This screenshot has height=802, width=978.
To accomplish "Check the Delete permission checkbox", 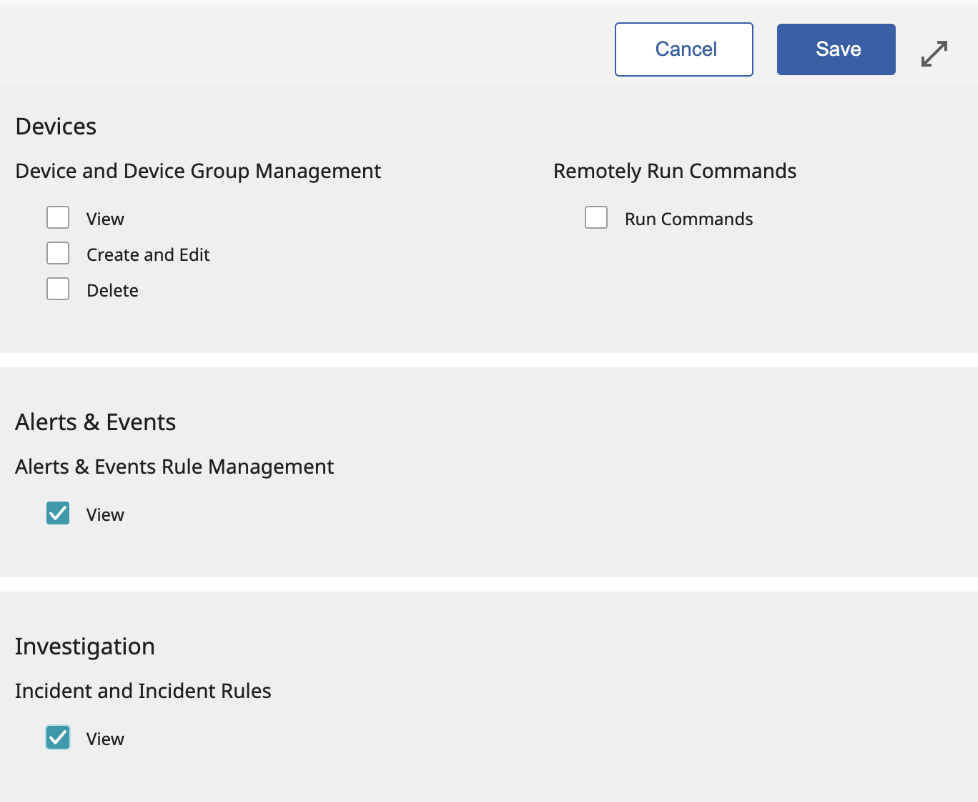I will [58, 290].
